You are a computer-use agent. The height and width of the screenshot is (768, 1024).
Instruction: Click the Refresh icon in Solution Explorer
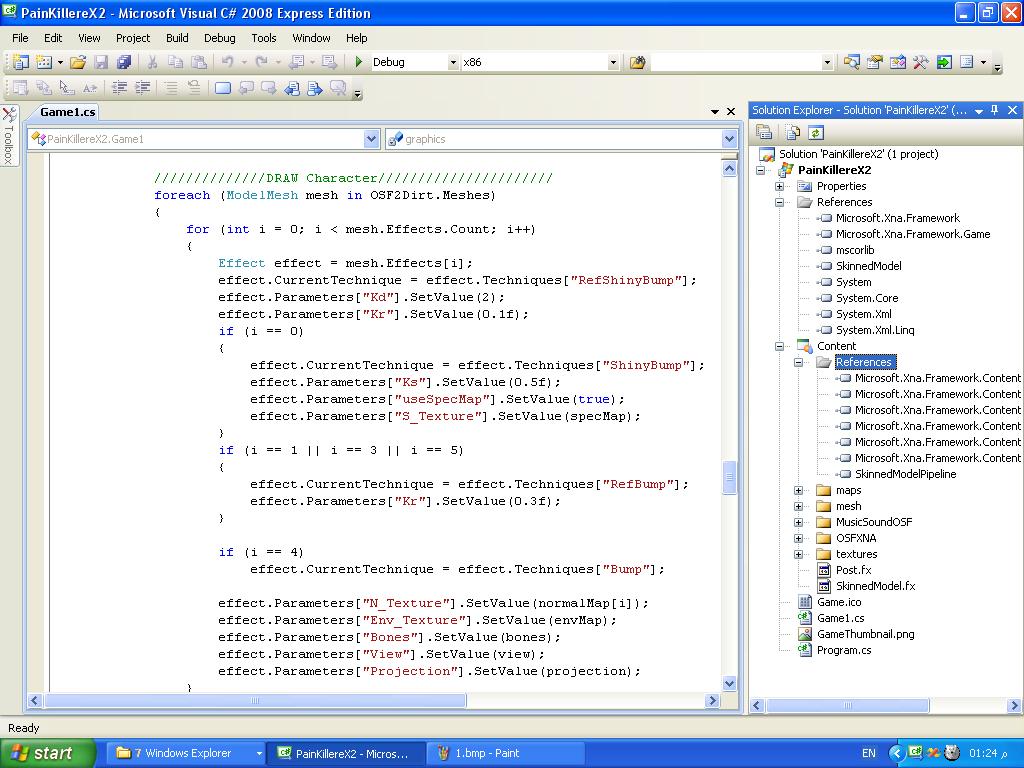[x=816, y=133]
